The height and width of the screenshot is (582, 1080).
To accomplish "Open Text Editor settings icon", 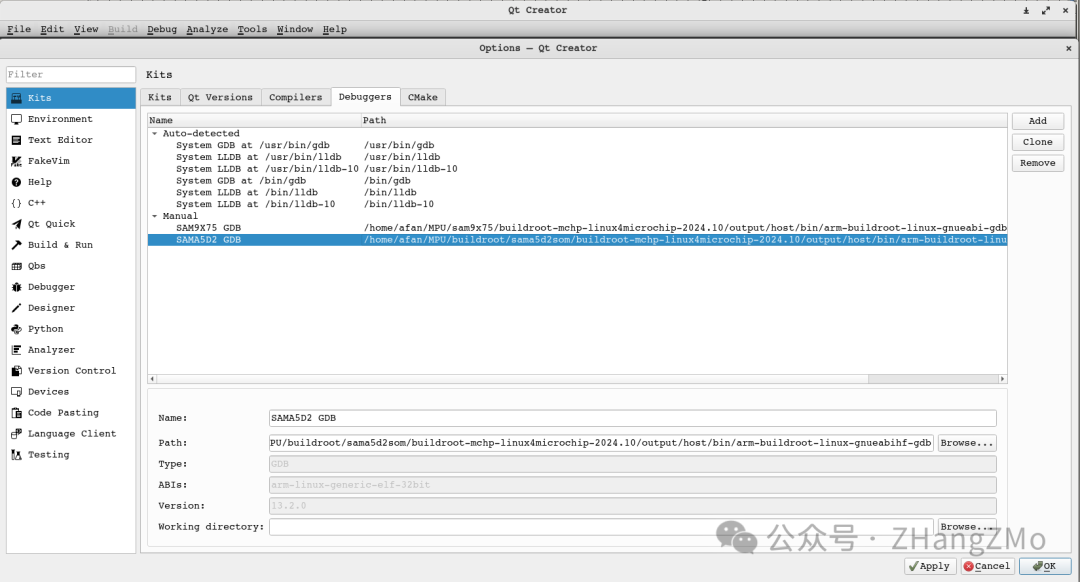I will (17, 140).
